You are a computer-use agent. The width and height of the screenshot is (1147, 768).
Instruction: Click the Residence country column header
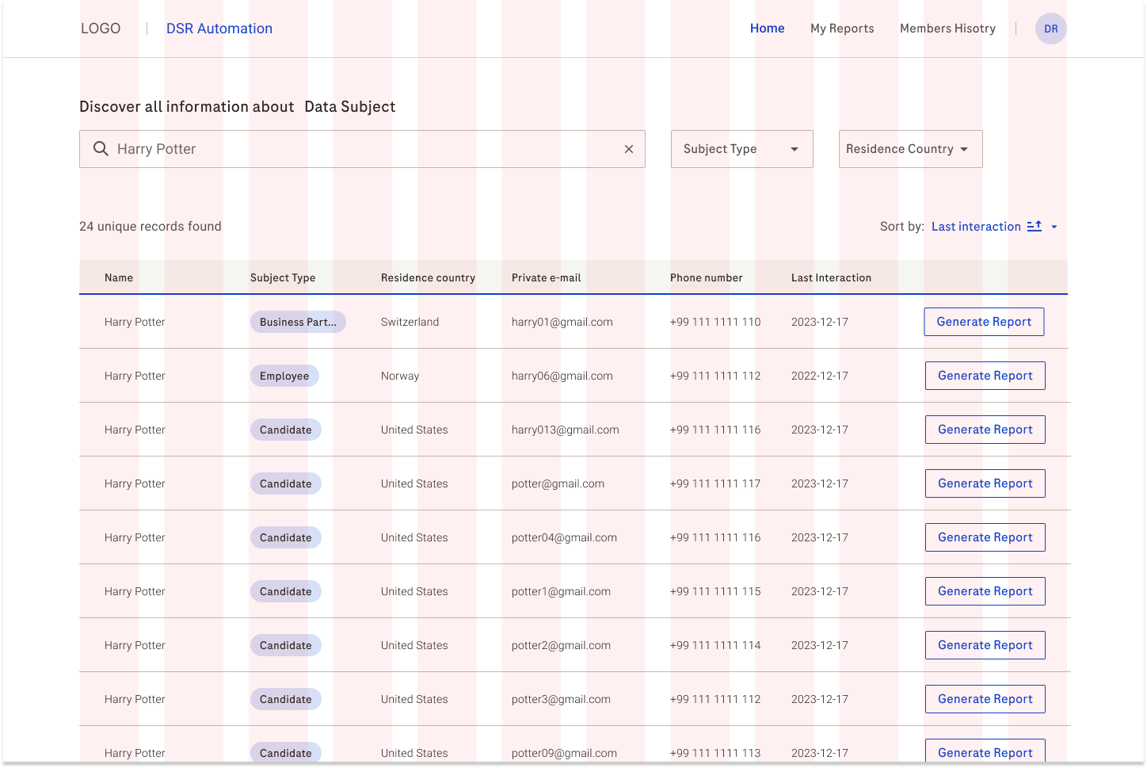tap(428, 278)
